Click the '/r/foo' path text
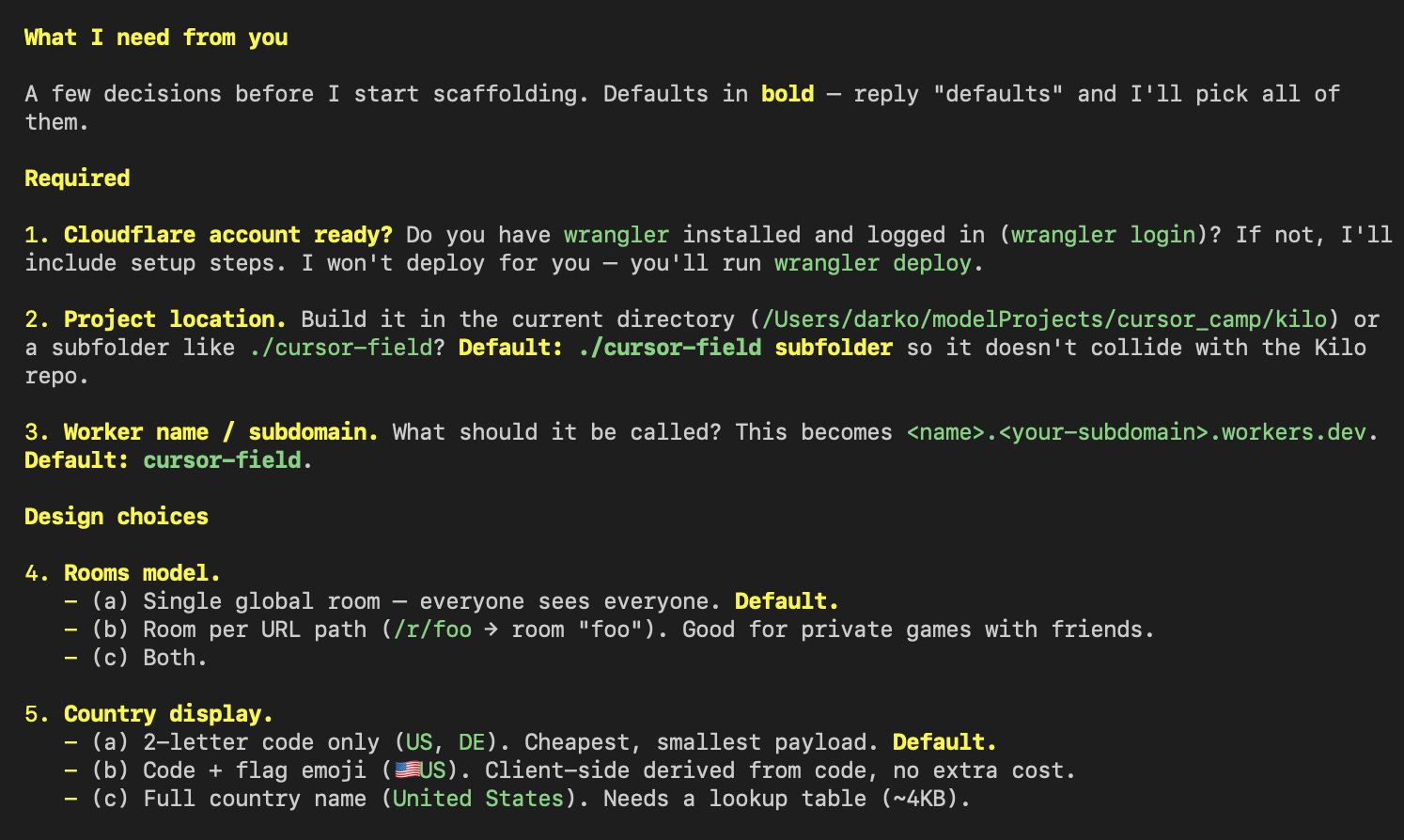The width and height of the screenshot is (1404, 840). [433, 630]
